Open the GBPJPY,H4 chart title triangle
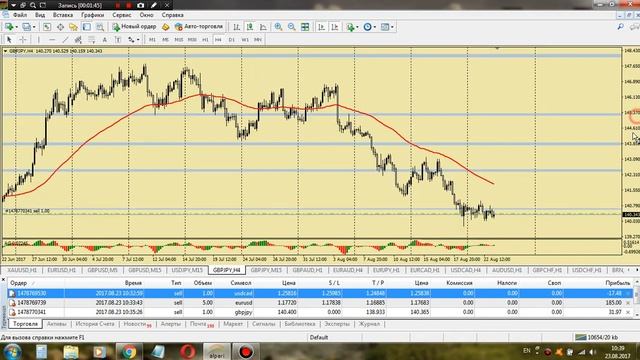Image resolution: width=640 pixels, height=360 pixels. tap(5, 51)
